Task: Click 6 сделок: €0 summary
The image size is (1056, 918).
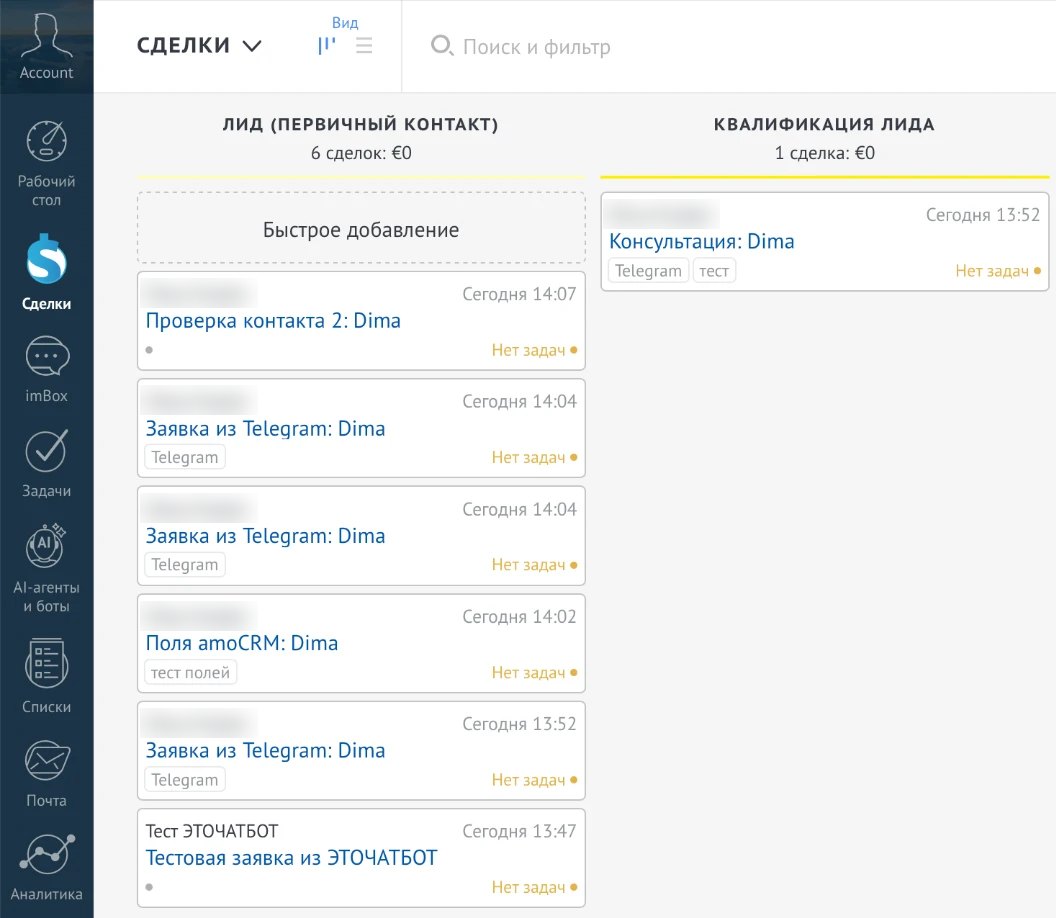Action: 361,154
